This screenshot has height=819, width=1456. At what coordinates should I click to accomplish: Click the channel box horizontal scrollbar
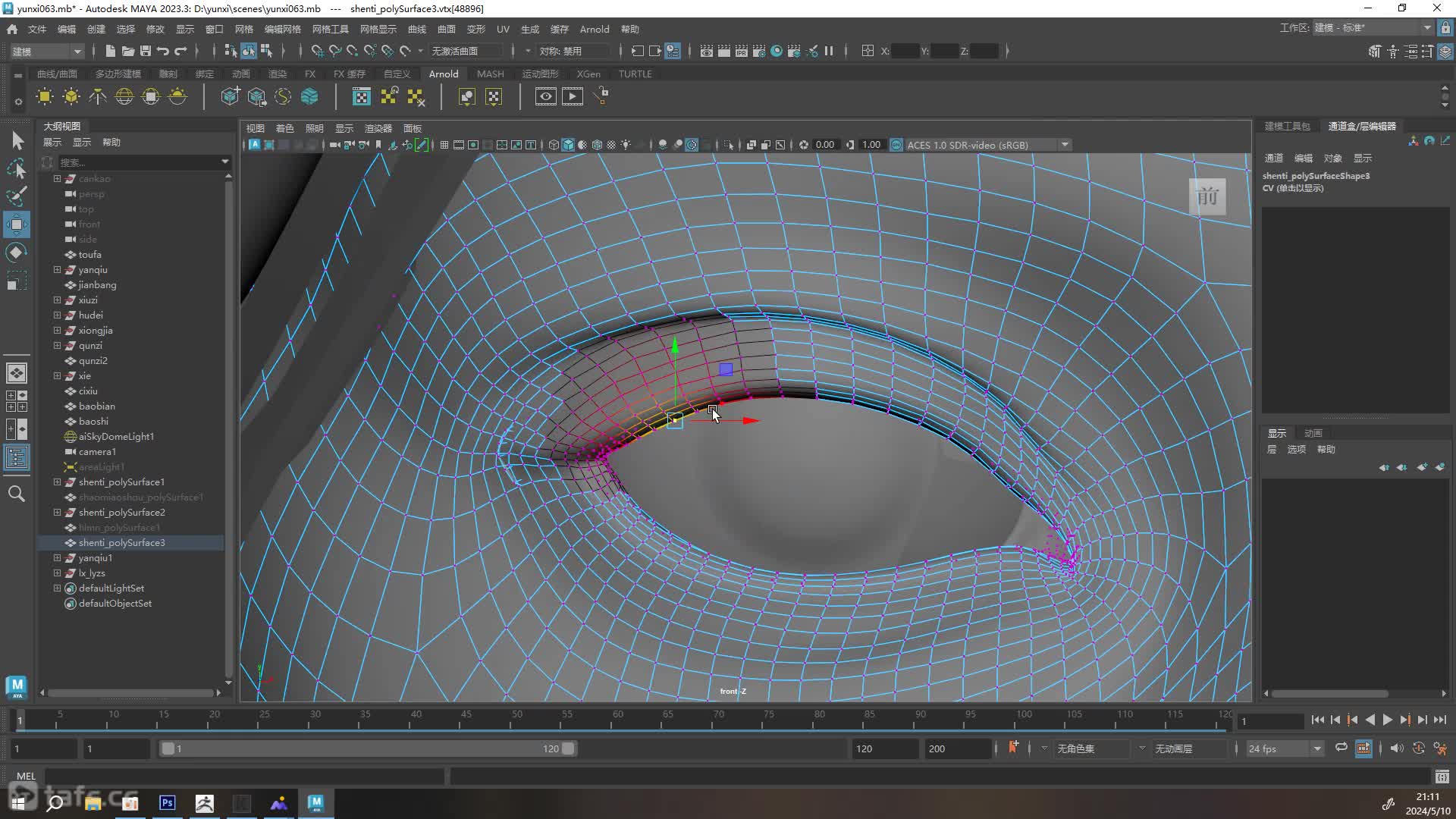click(1330, 693)
